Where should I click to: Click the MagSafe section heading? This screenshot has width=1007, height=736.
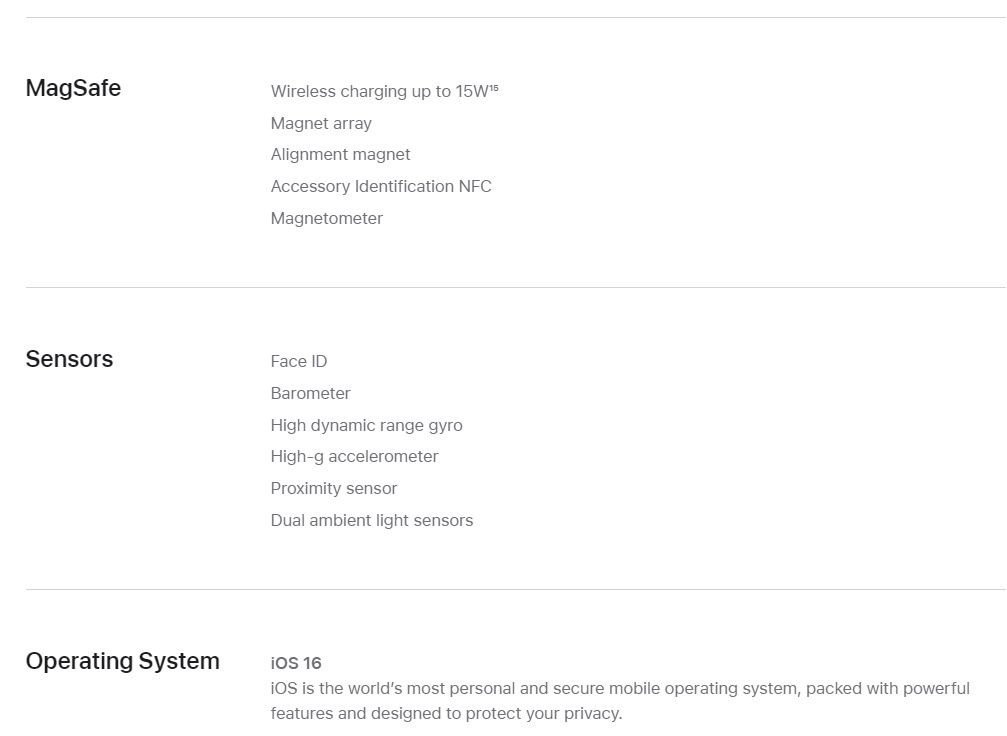tap(73, 88)
